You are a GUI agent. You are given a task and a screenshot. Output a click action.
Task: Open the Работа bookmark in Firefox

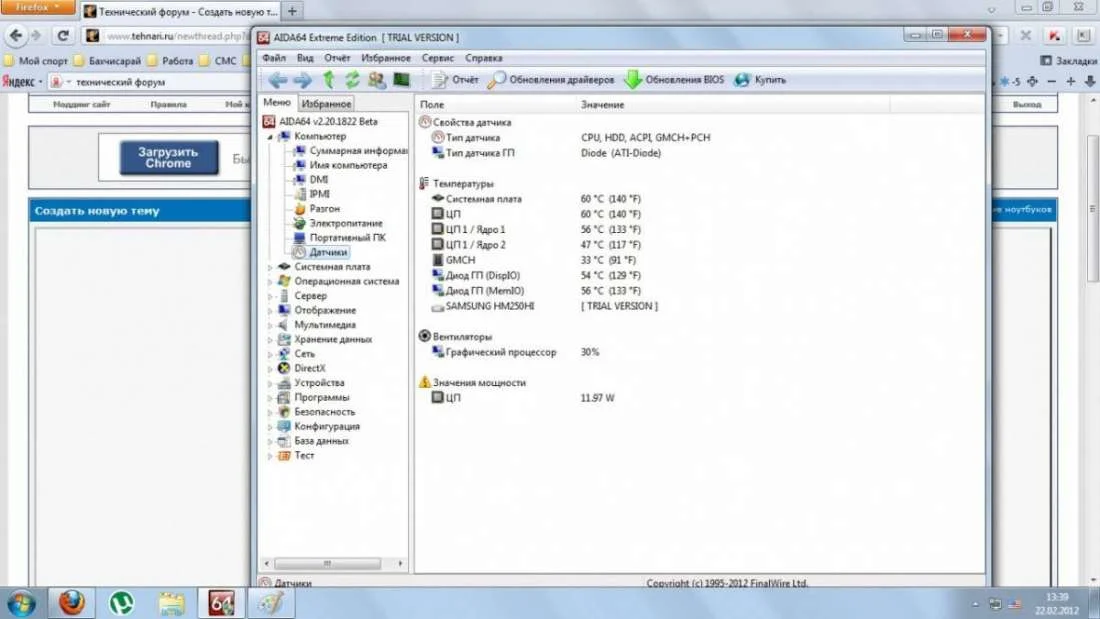pos(170,61)
